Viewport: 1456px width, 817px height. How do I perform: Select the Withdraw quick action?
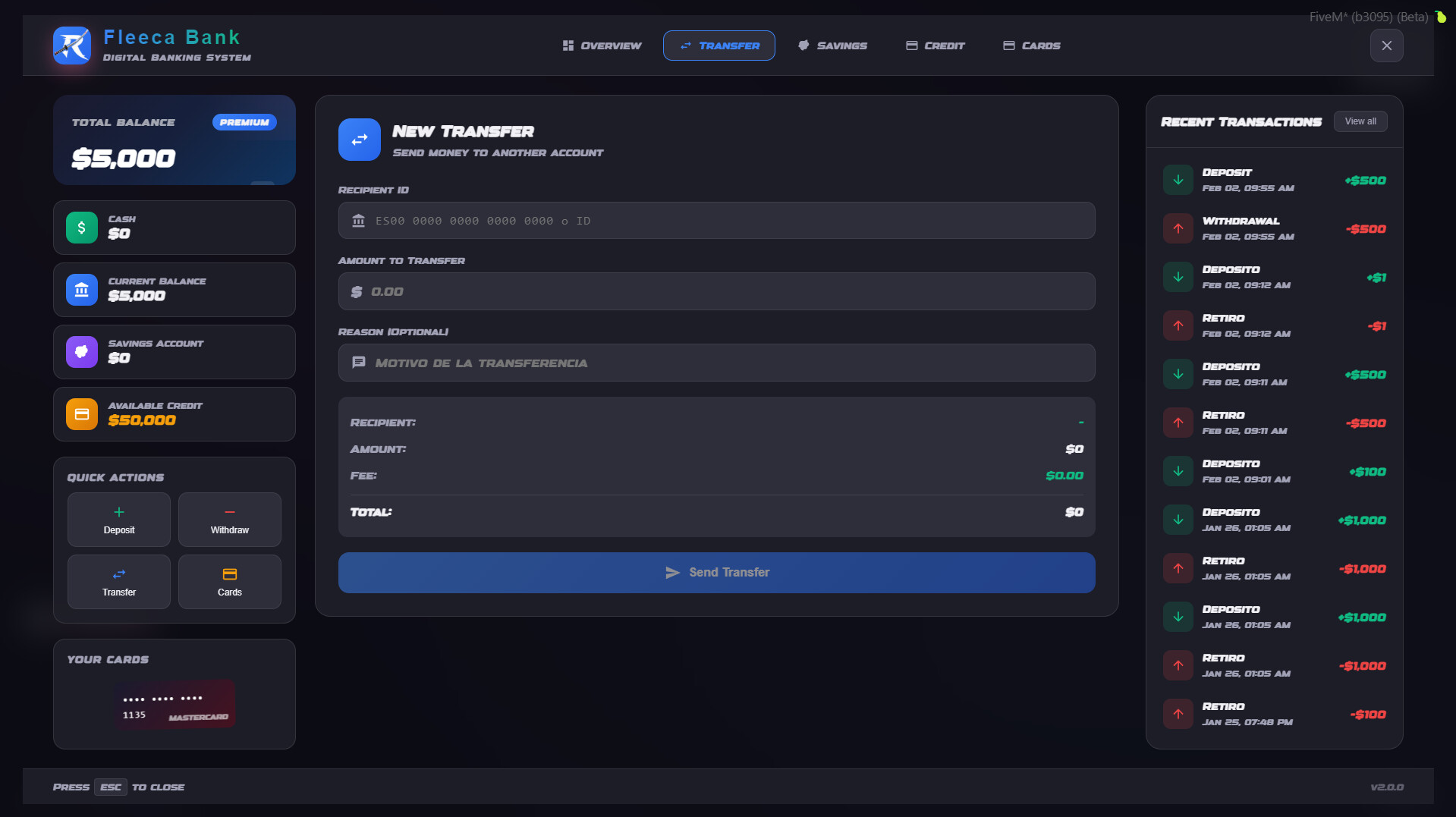tap(230, 520)
